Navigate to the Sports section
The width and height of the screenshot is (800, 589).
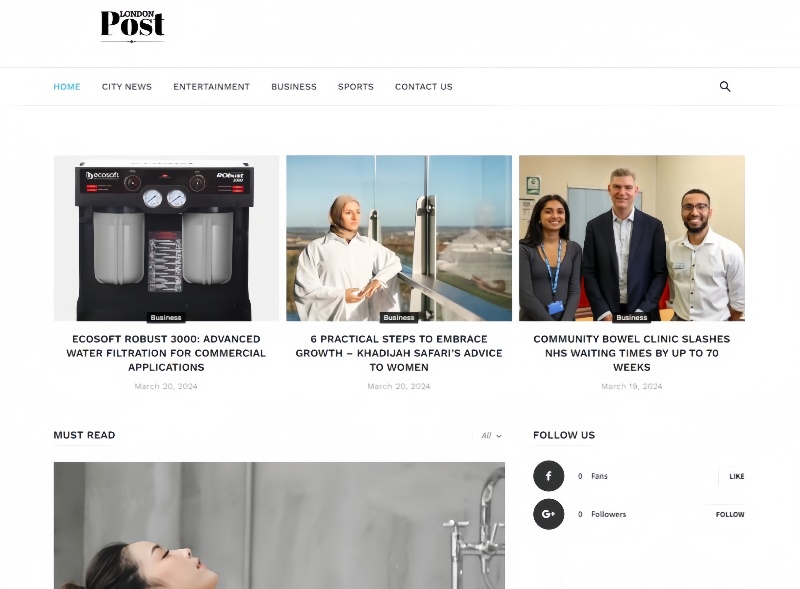coord(355,87)
